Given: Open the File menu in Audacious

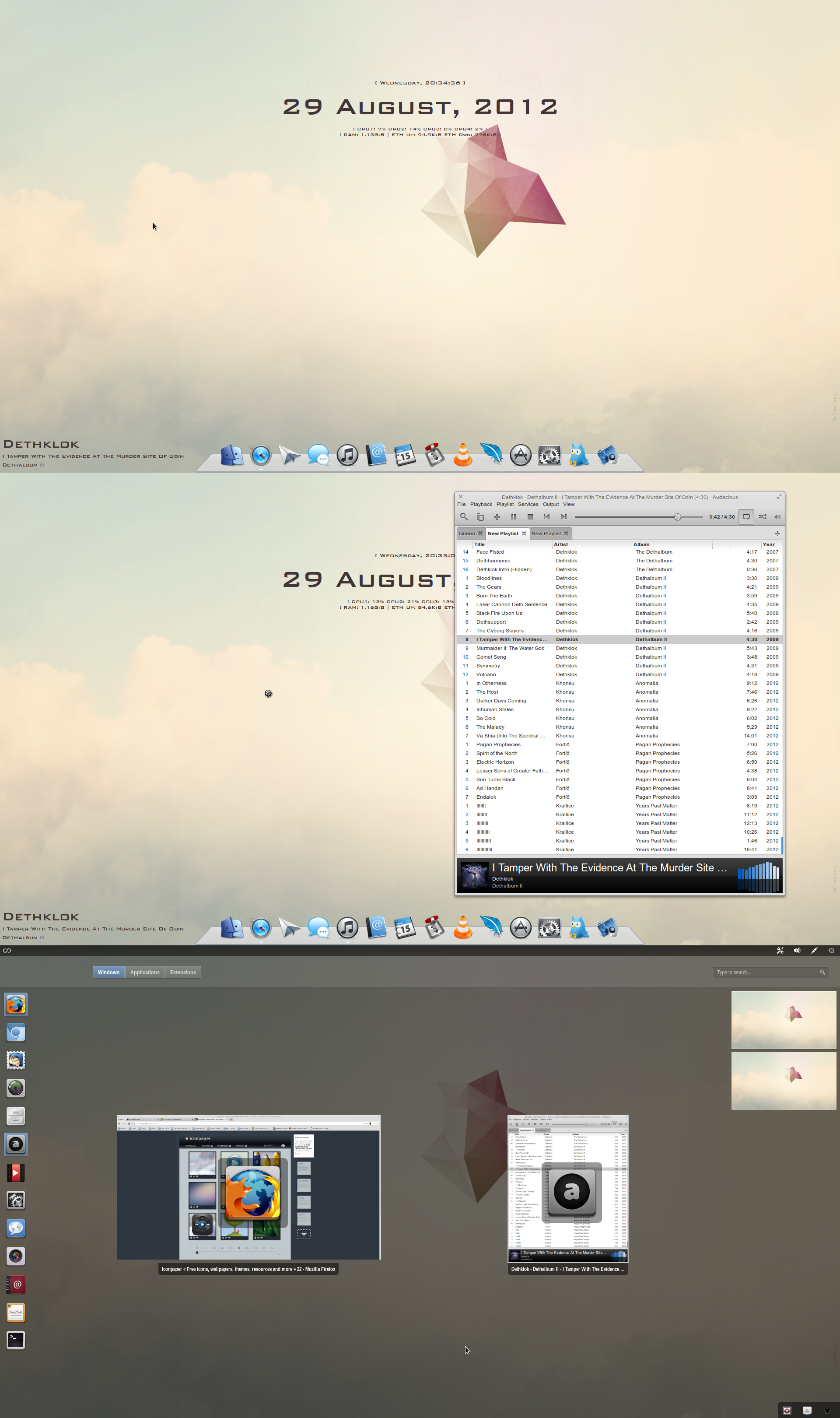Looking at the screenshot, I should coord(461,504).
